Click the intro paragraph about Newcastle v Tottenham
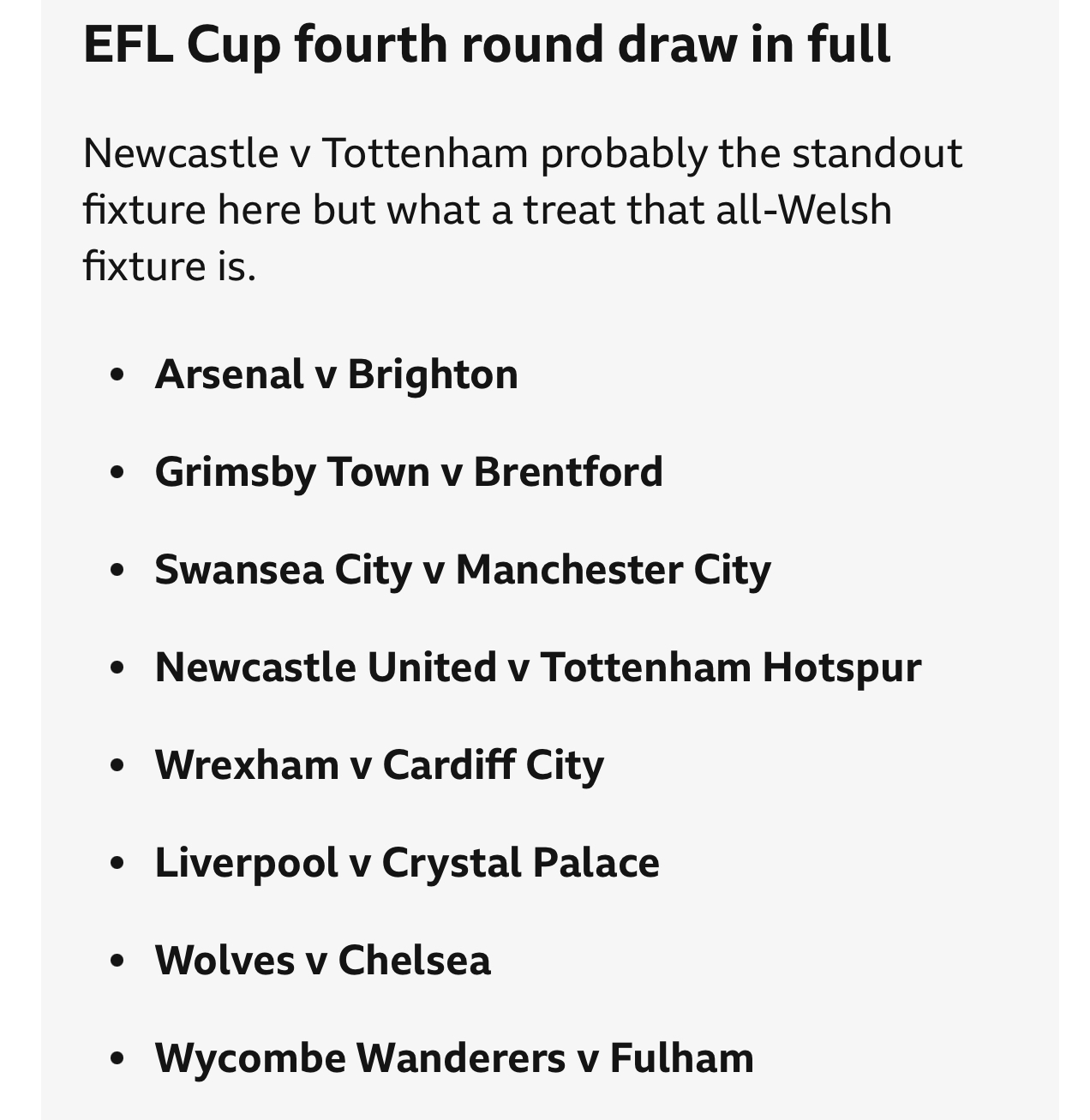The image size is (1090, 1120). (523, 210)
